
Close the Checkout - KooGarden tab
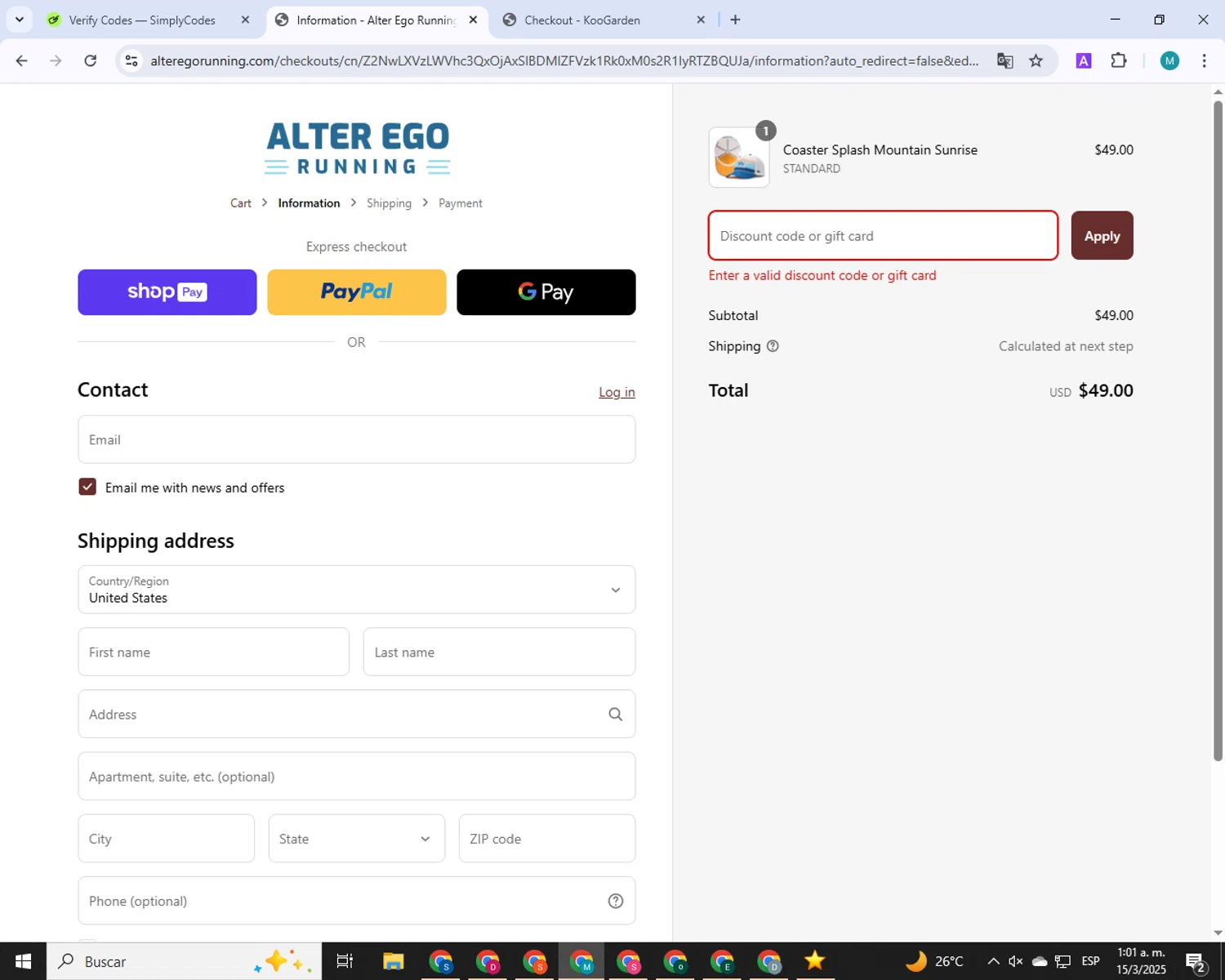coord(701,20)
